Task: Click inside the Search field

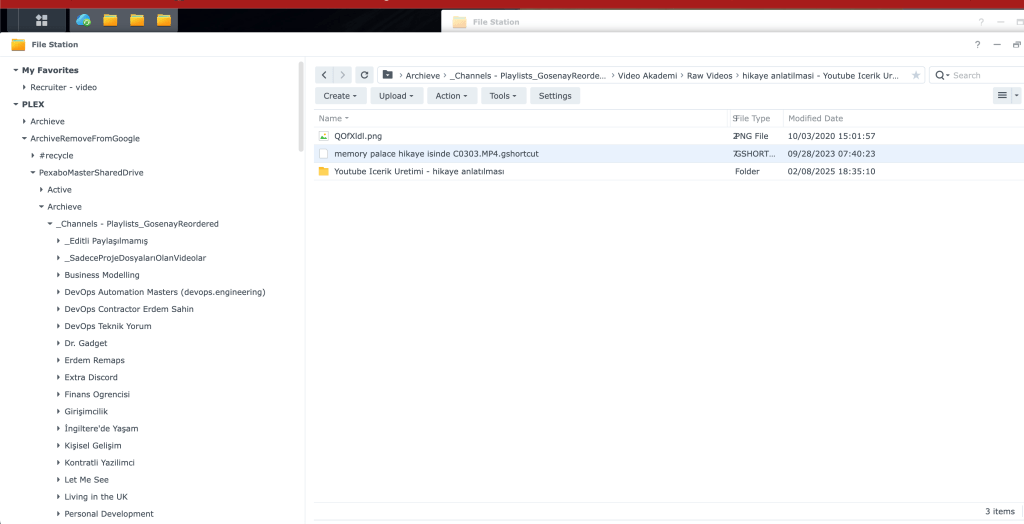Action: pyautogui.click(x=987, y=75)
